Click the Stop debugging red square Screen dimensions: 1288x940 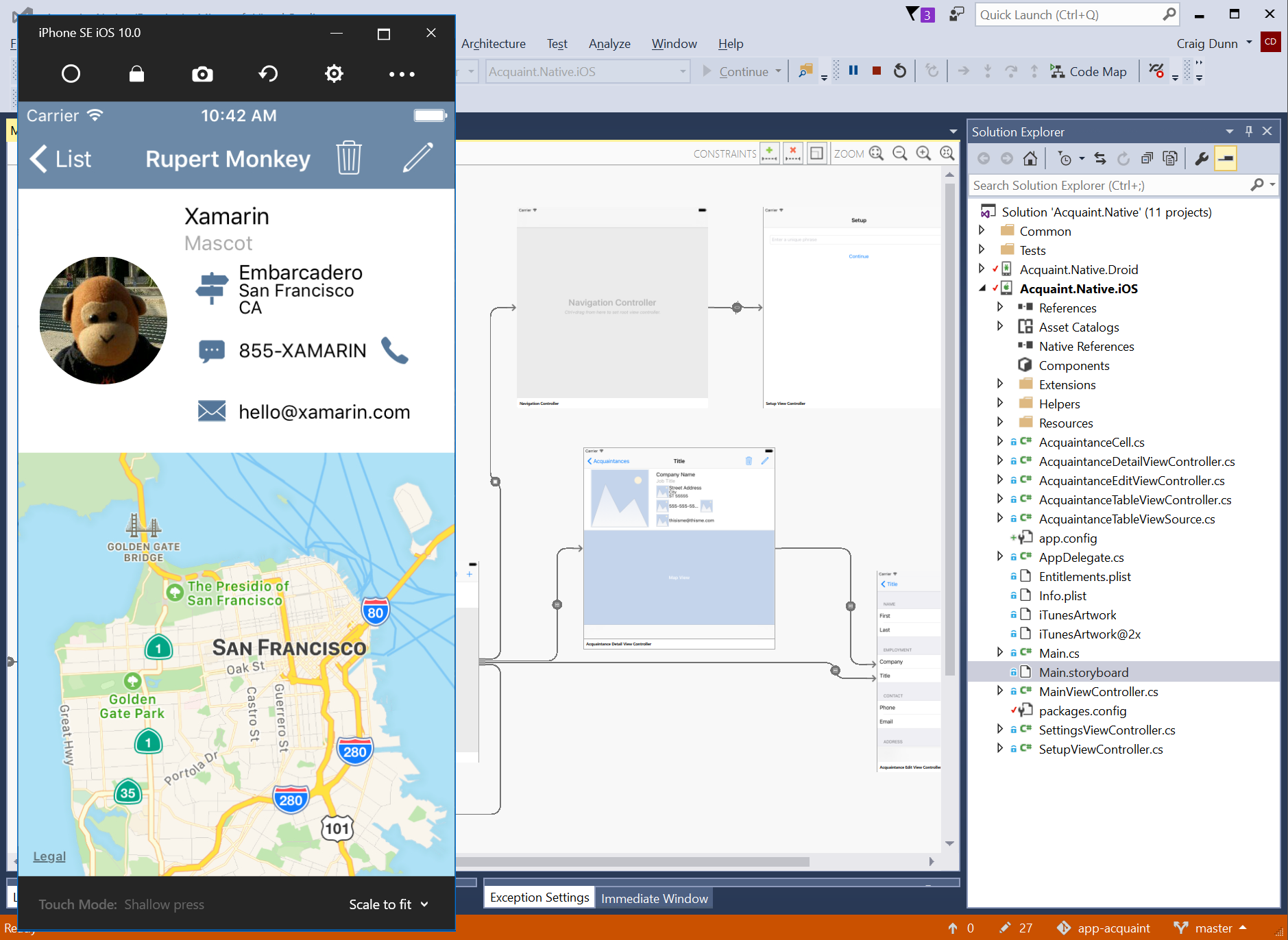click(x=876, y=71)
